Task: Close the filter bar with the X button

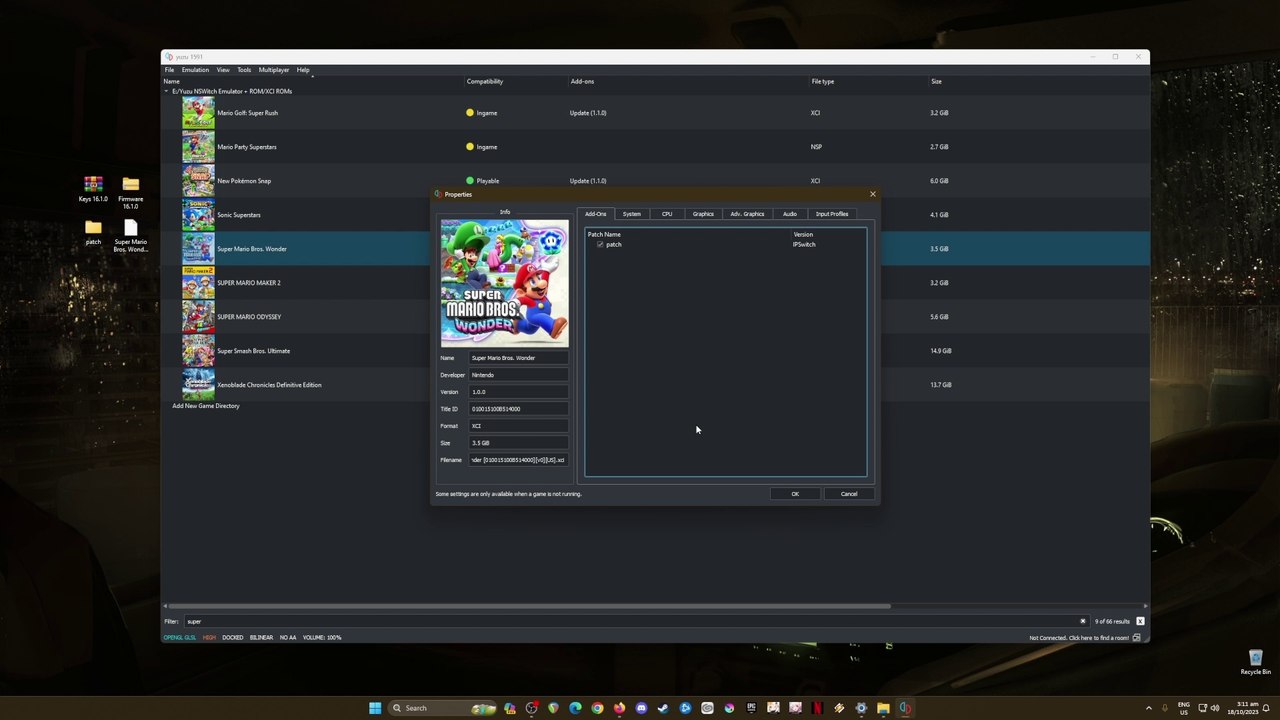Action: coord(1140,621)
